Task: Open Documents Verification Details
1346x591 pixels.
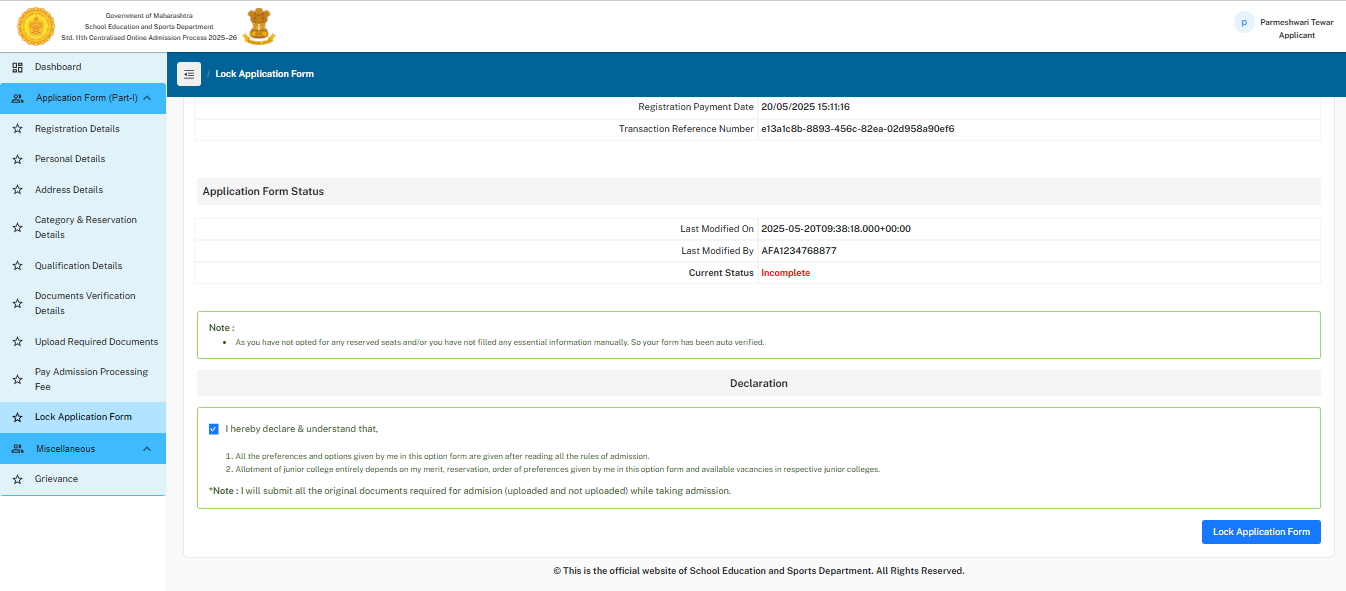Action: 85,303
